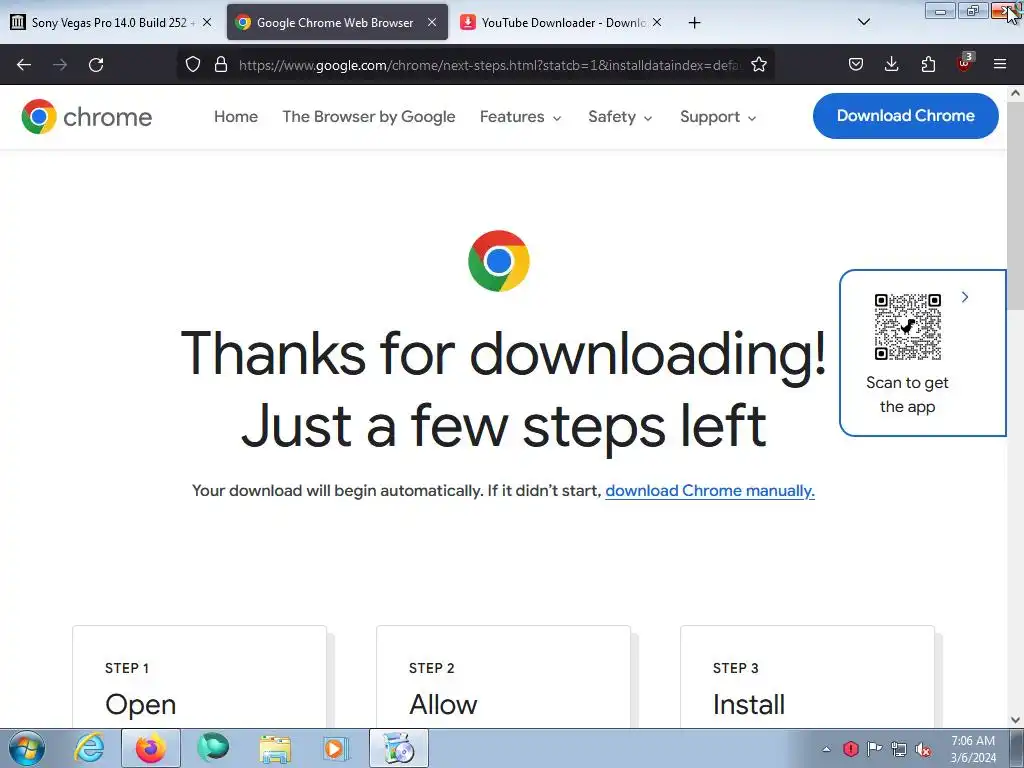Close the Sony Vegas Pro tab

pos(207,22)
